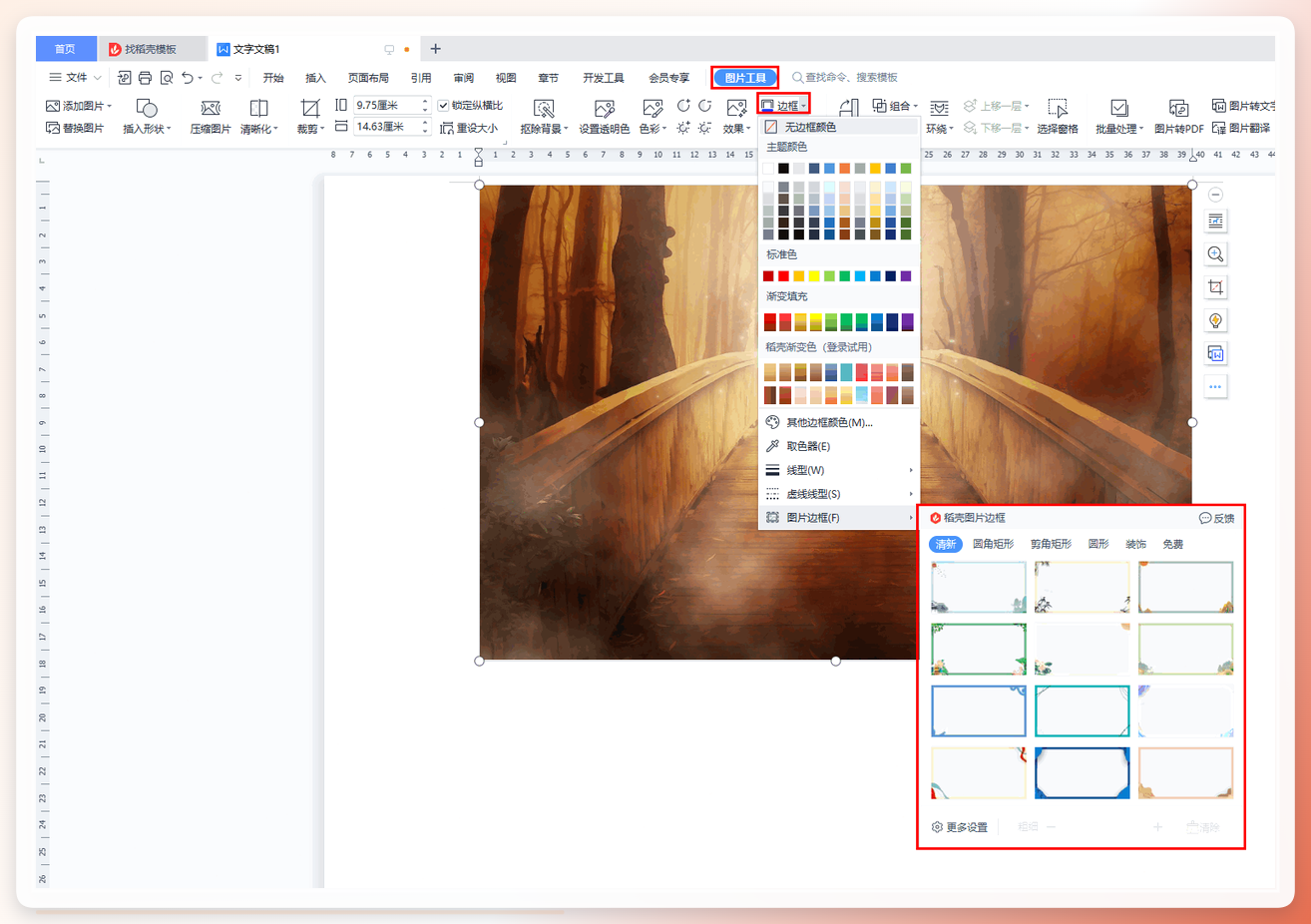Image resolution: width=1311 pixels, height=924 pixels.
Task: Click the 图片翻译 picture translate icon
Action: click(x=1218, y=128)
